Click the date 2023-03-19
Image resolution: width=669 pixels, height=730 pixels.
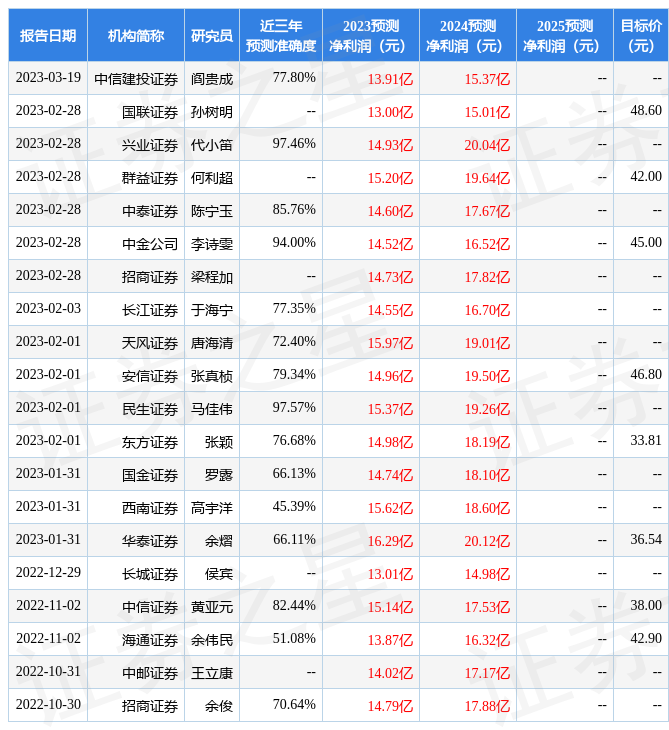tap(48, 77)
